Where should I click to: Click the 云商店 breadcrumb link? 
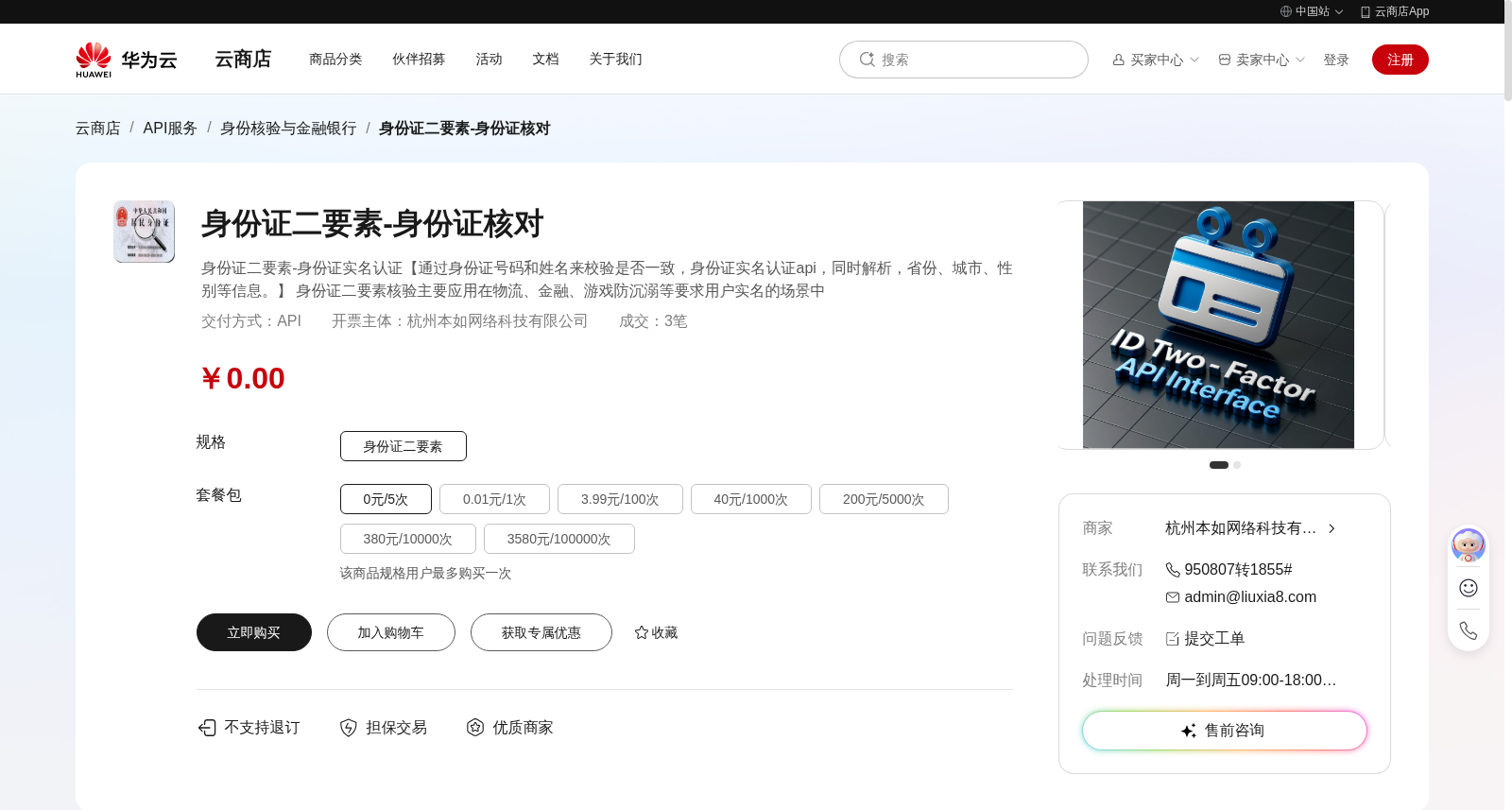click(98, 128)
